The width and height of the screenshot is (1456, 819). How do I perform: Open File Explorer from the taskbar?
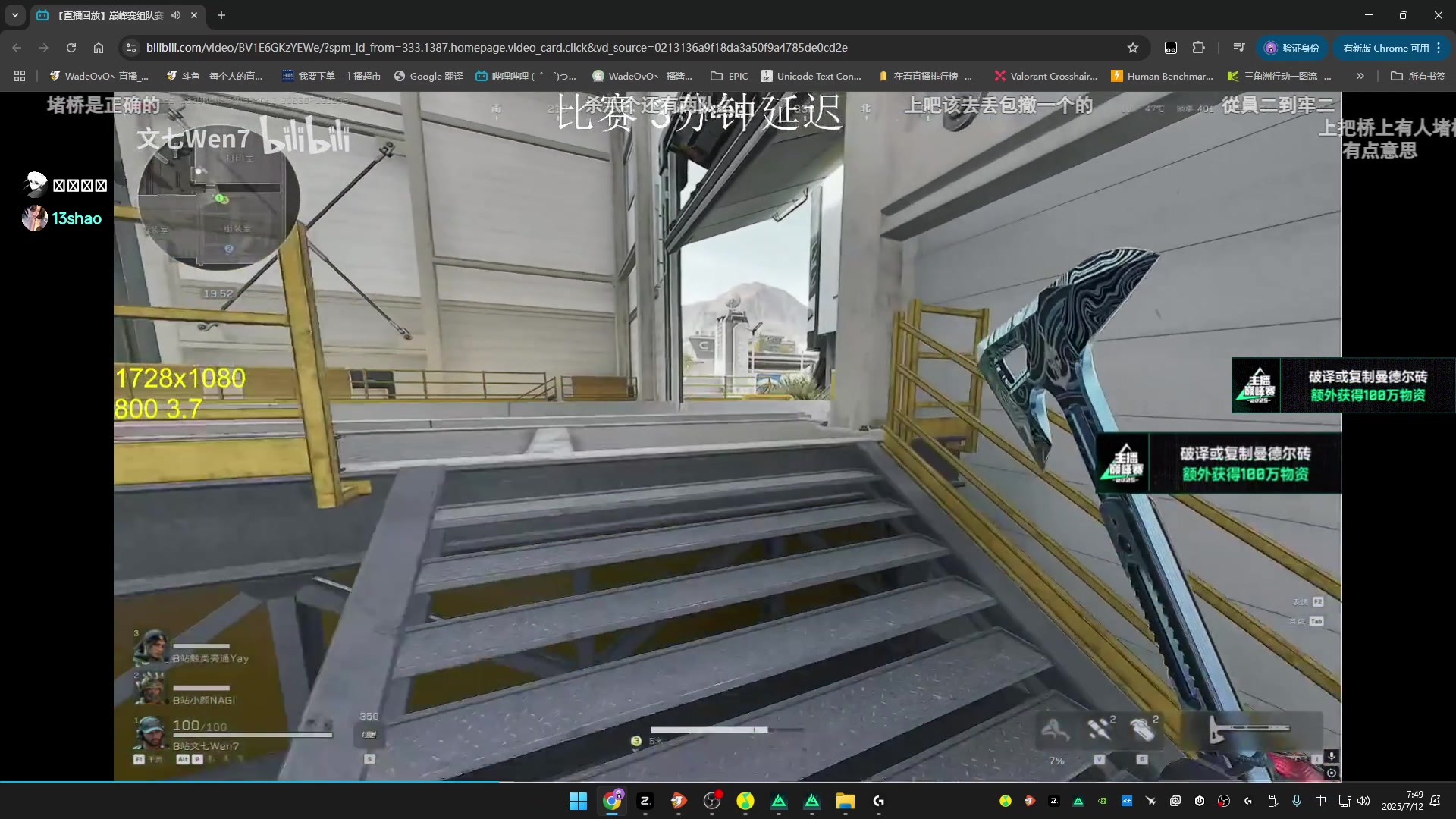(846, 801)
